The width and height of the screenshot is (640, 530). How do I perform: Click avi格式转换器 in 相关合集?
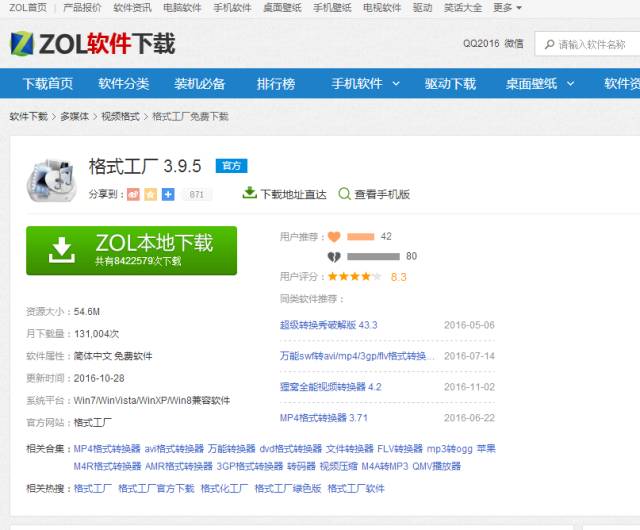174,449
